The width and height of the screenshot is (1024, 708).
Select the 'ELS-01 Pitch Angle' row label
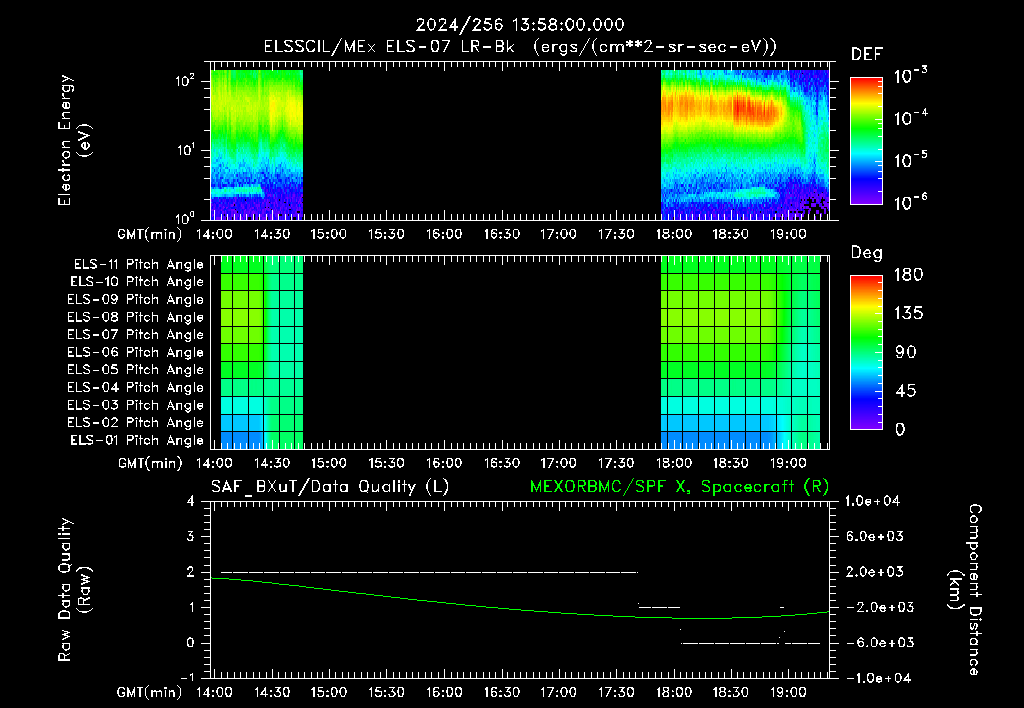tap(137, 440)
